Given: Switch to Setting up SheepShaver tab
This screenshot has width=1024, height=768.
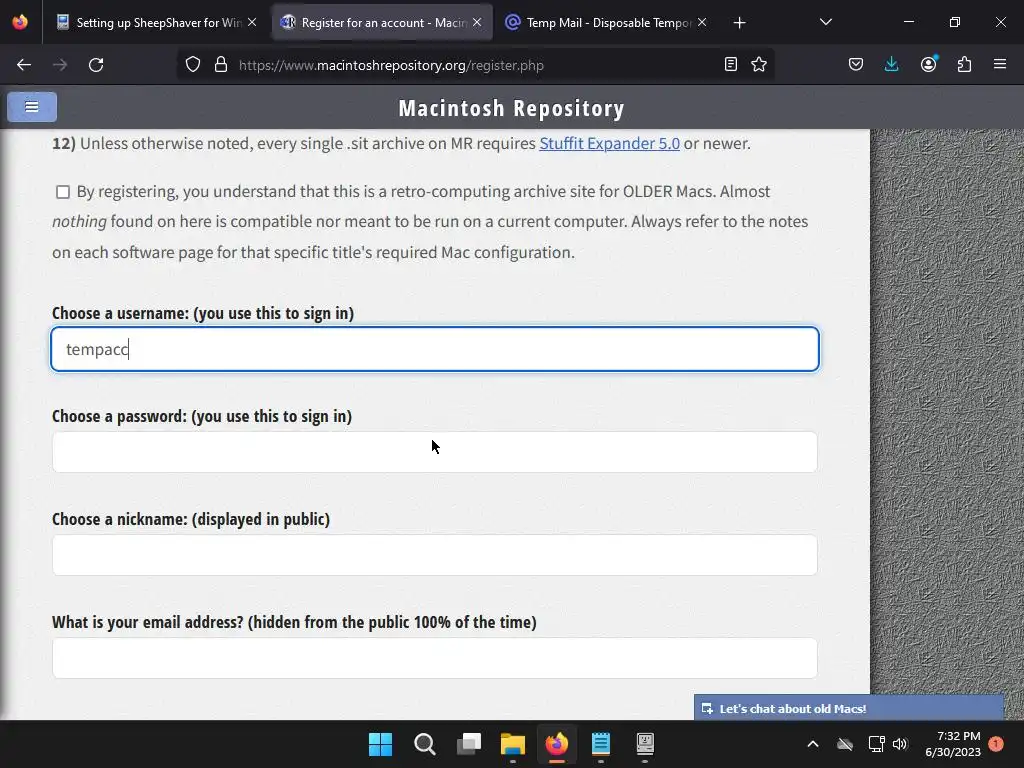Looking at the screenshot, I should point(157,22).
